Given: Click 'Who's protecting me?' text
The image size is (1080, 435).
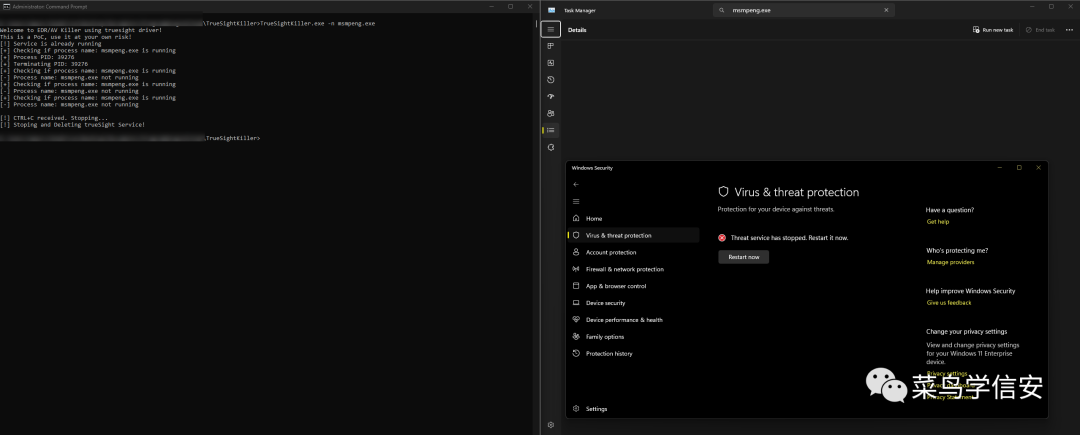Looking at the screenshot, I should tap(957, 251).
